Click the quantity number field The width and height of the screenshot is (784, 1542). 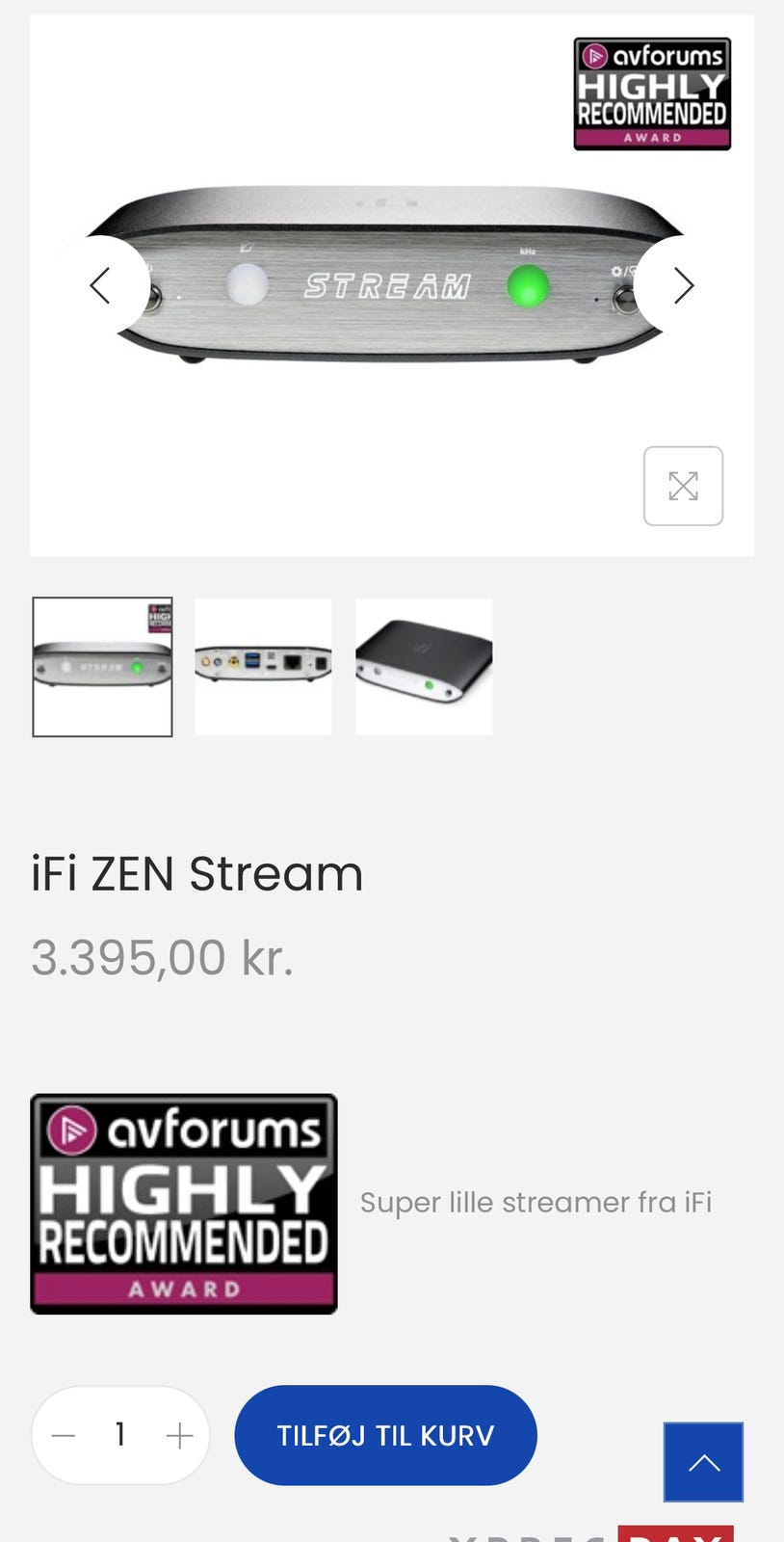click(120, 1435)
